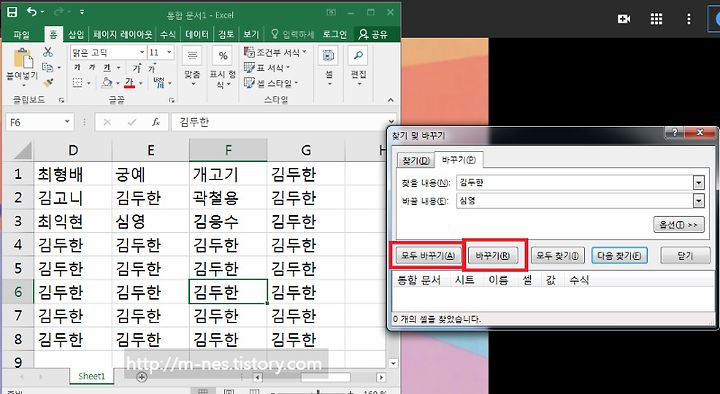Switch to the Data (데이터) tab
Screen dimensions: 720x394
[x=197, y=34]
